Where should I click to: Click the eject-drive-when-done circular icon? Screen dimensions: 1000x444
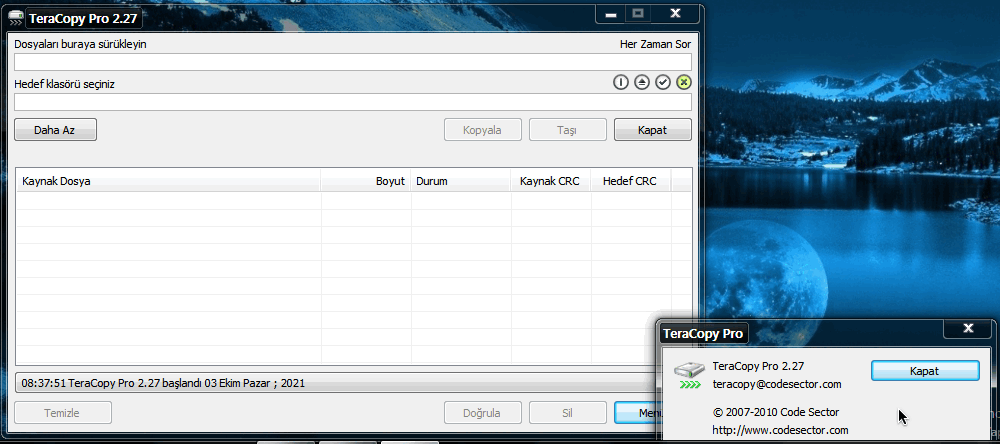coord(642,82)
